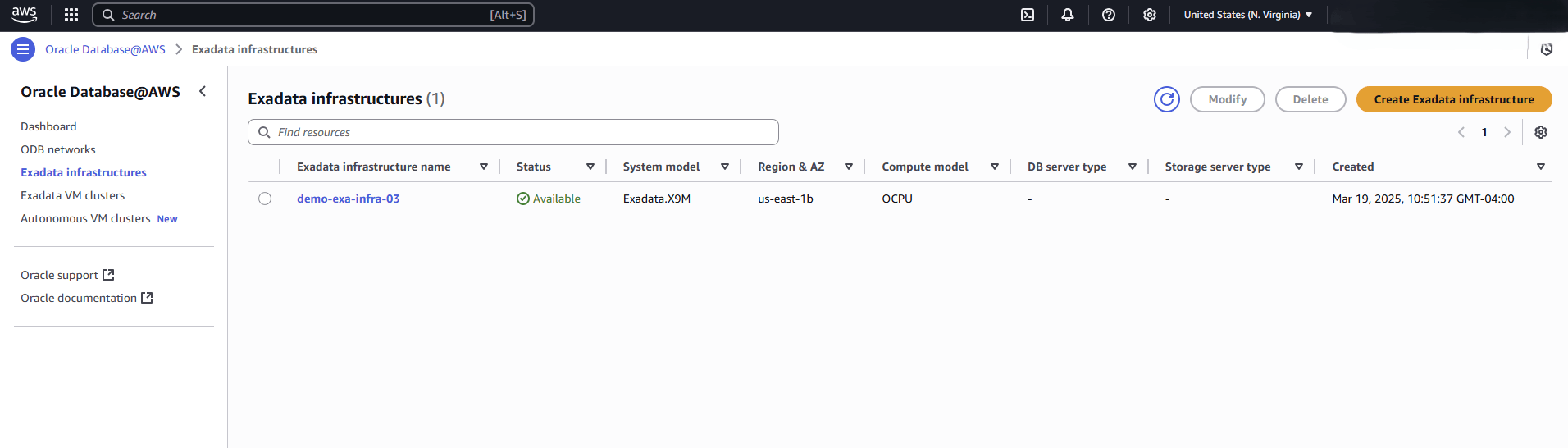
Task: Sort by the Status column arrow
Action: tap(590, 167)
